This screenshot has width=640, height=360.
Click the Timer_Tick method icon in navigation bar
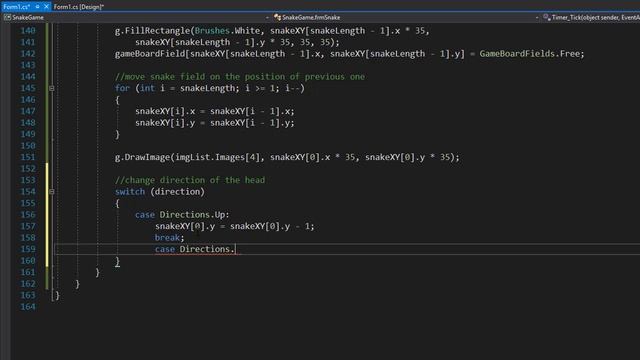547,18
